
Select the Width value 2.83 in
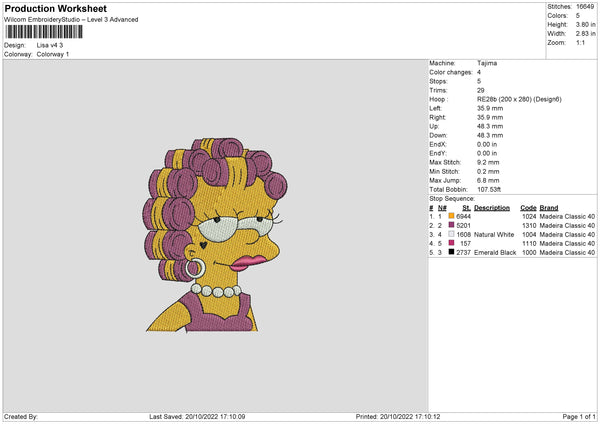tap(585, 34)
